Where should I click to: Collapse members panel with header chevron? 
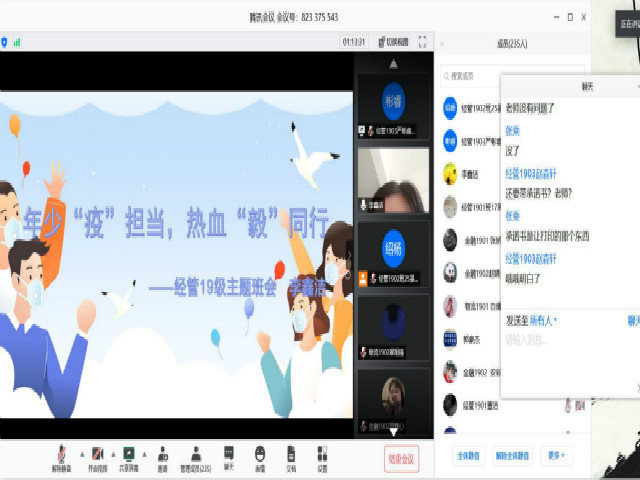tap(442, 44)
